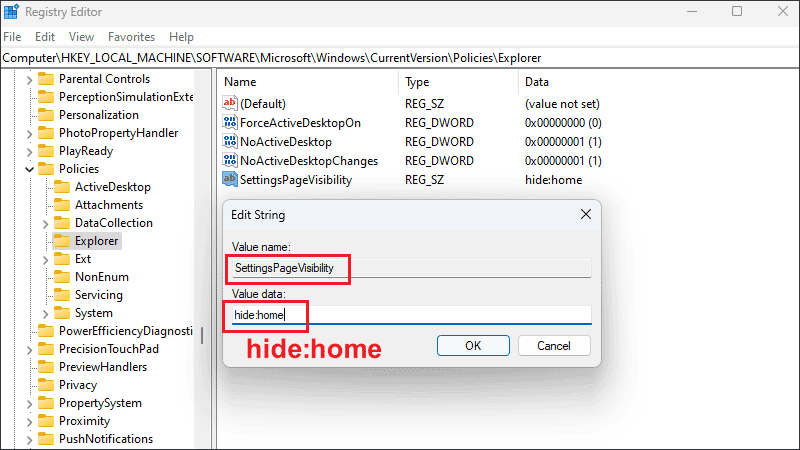This screenshot has height=450, width=800.
Task: Click the 'hide:home' data cell
Action: 553,180
